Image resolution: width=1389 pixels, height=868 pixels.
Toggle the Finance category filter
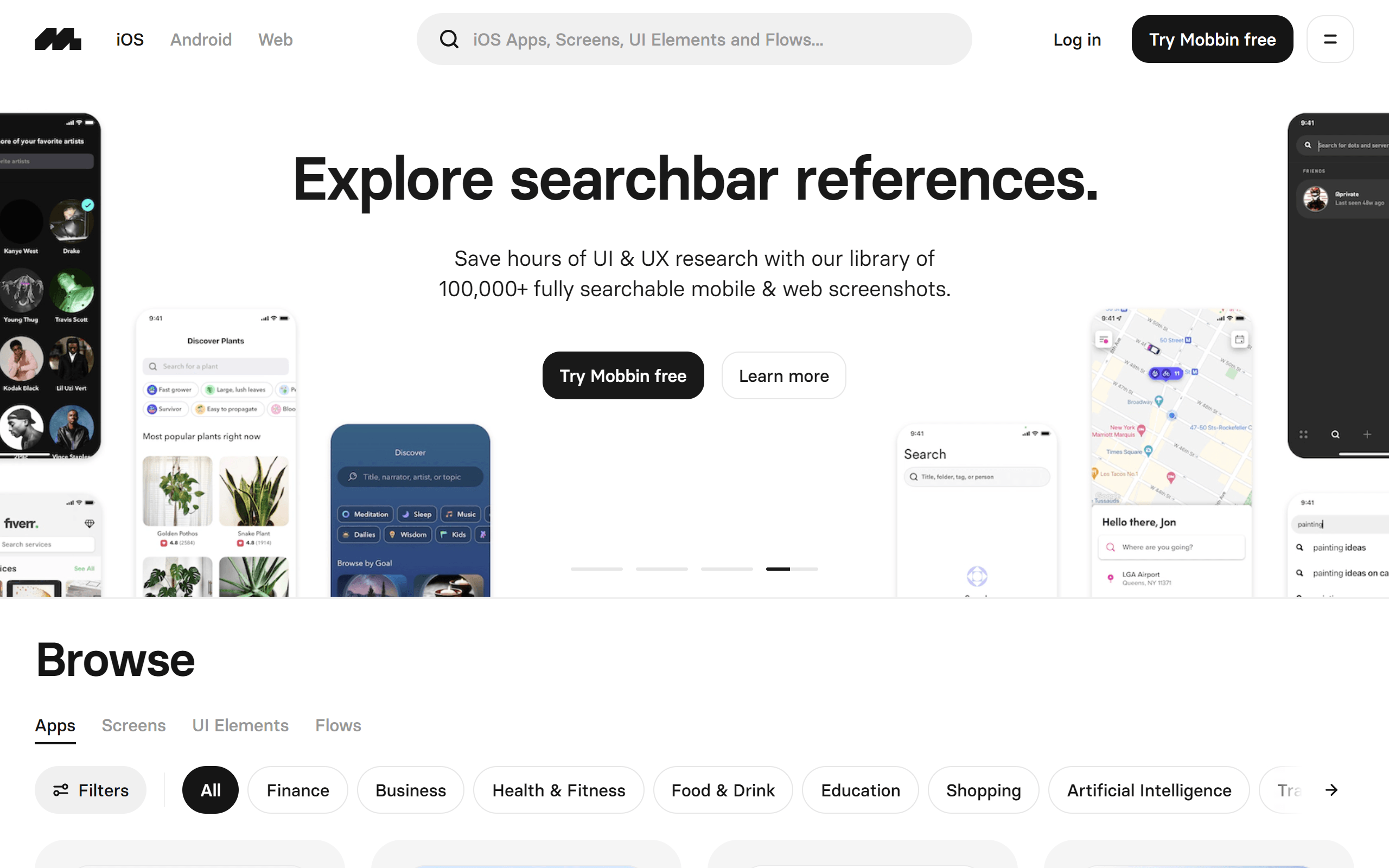[297, 790]
